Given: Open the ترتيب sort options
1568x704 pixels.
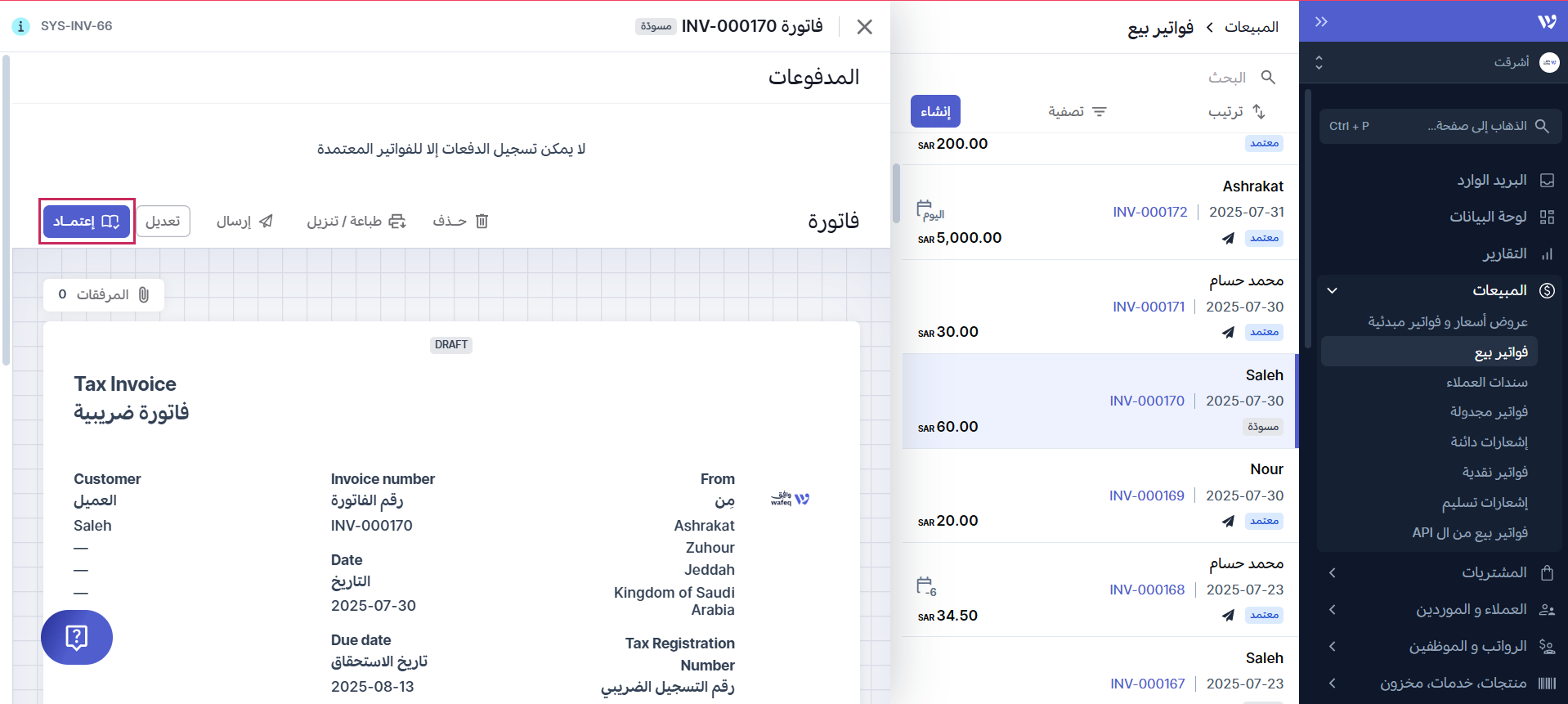Looking at the screenshot, I should pos(1236,111).
